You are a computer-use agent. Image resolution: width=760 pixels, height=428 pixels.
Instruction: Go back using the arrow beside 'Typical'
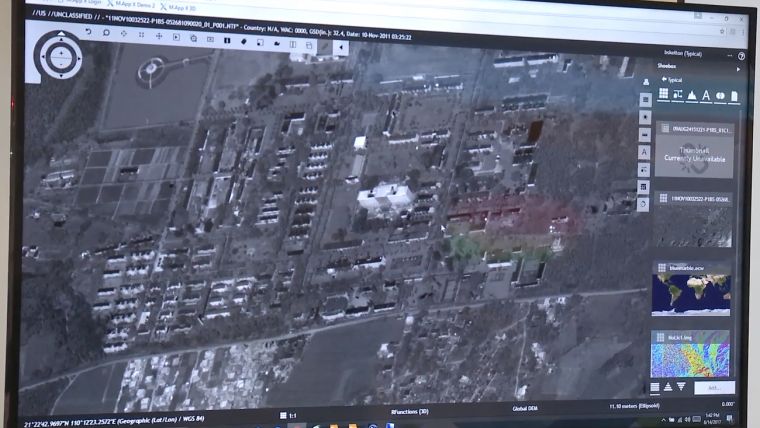pyautogui.click(x=664, y=79)
